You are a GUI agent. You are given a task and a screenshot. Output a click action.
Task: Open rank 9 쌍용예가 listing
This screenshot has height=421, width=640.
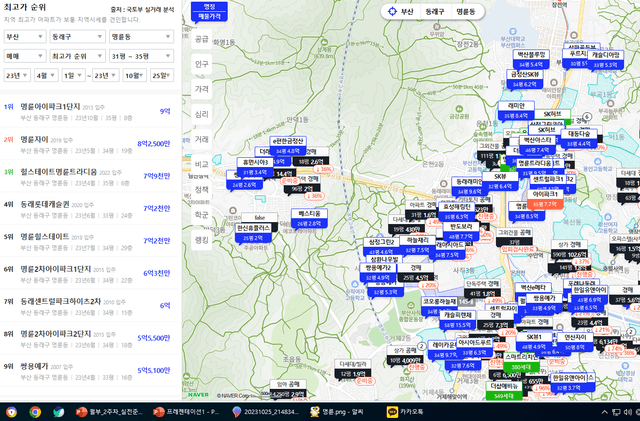pos(90,371)
